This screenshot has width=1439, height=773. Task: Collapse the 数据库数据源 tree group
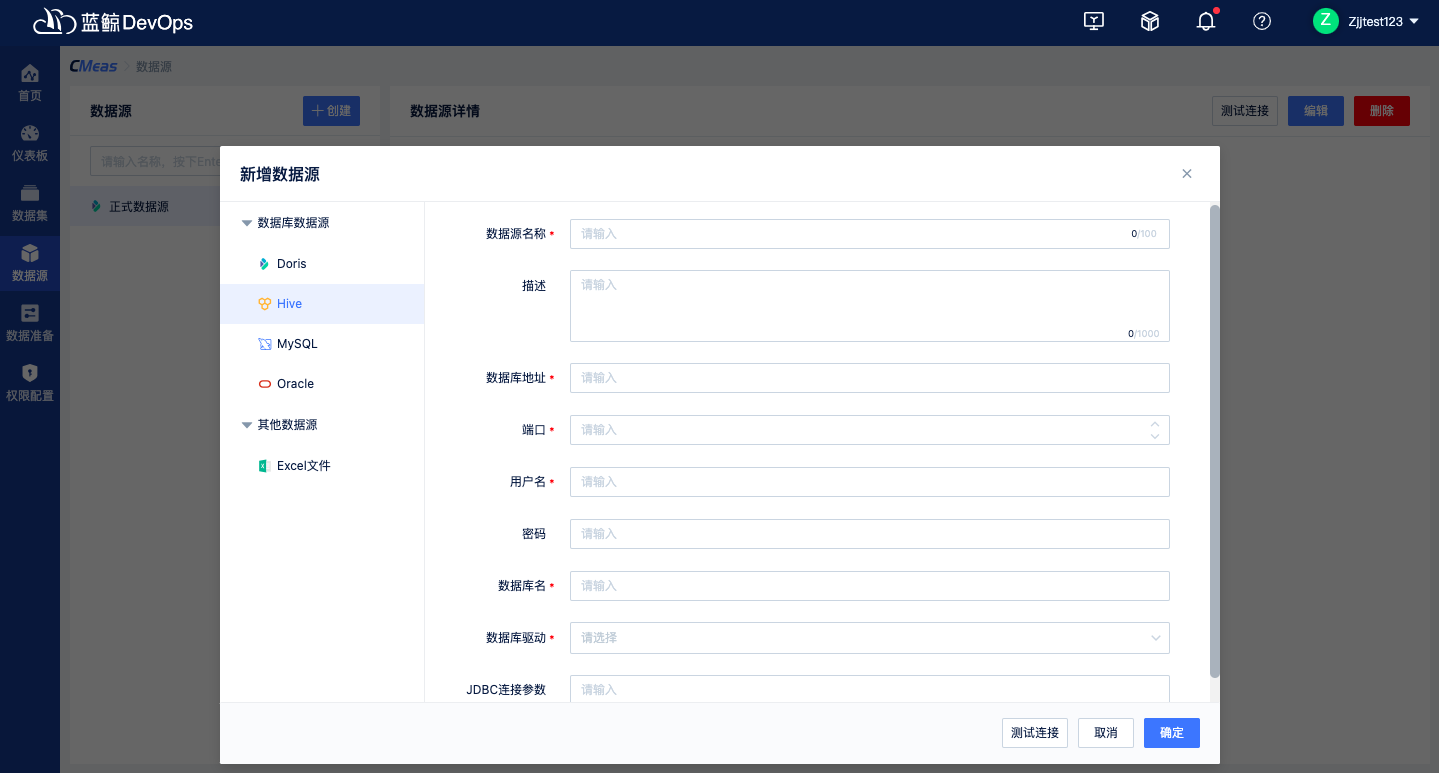click(x=247, y=223)
